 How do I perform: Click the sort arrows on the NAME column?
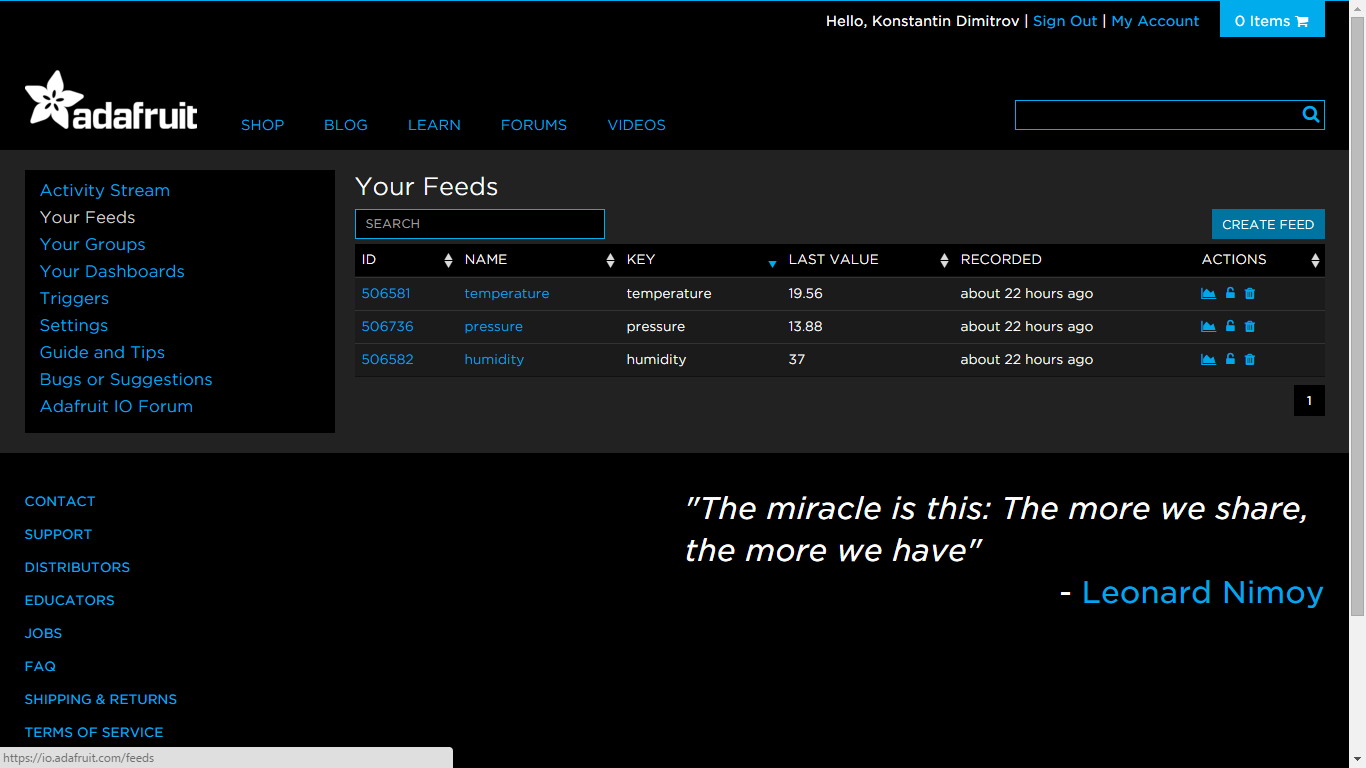(x=610, y=260)
